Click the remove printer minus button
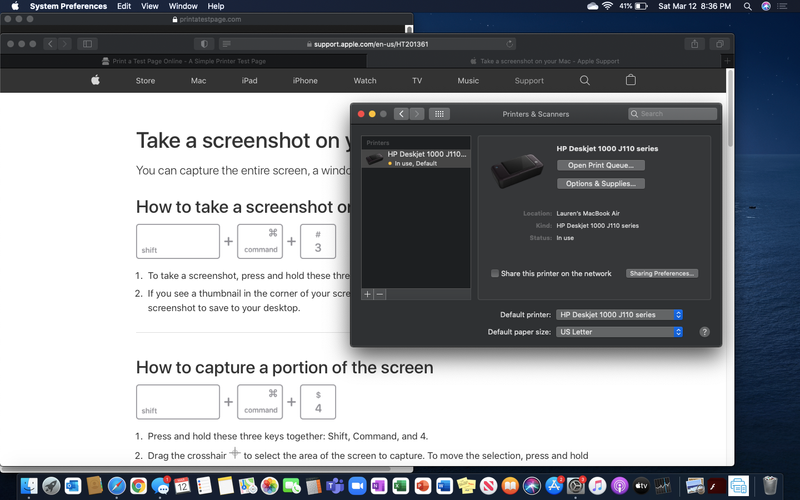Viewport: 800px width, 500px height. [x=380, y=294]
